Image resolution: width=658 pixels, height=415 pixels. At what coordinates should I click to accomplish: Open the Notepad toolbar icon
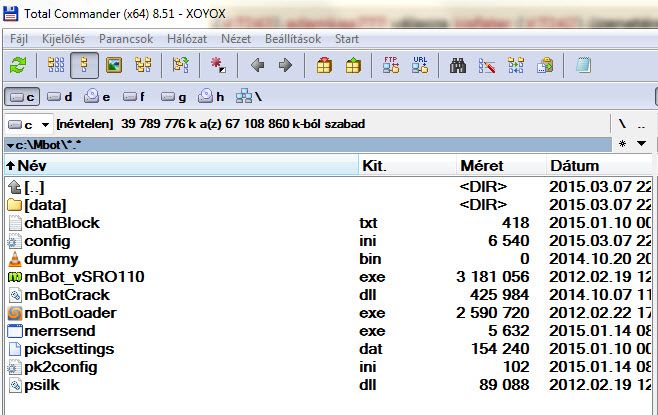tap(583, 65)
